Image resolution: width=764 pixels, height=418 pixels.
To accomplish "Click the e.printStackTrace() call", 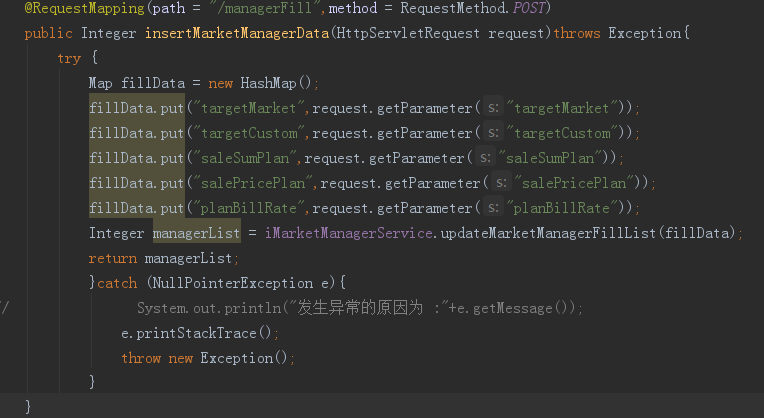I will click(x=199, y=333).
